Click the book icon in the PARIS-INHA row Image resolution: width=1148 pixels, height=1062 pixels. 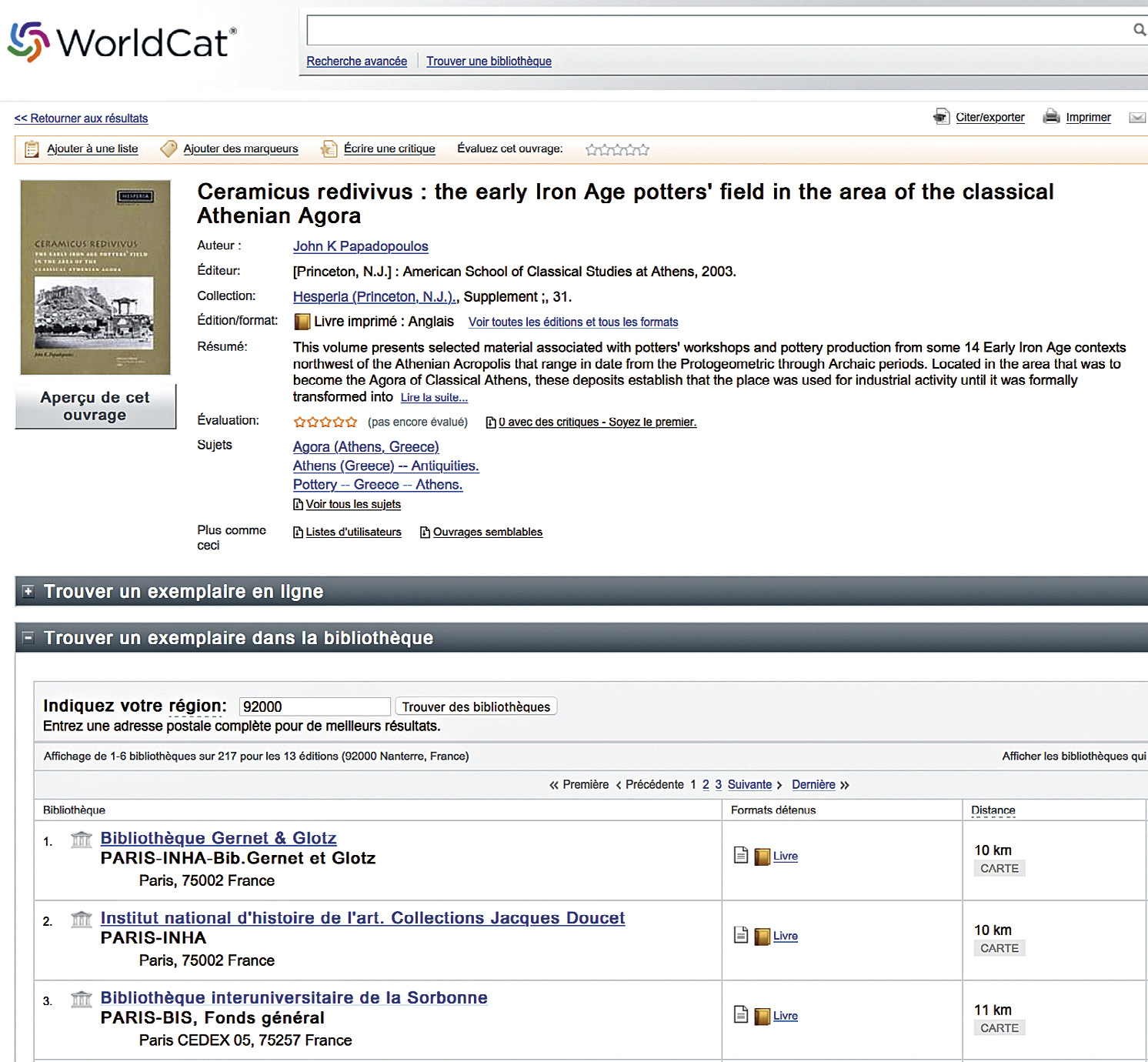click(x=762, y=937)
